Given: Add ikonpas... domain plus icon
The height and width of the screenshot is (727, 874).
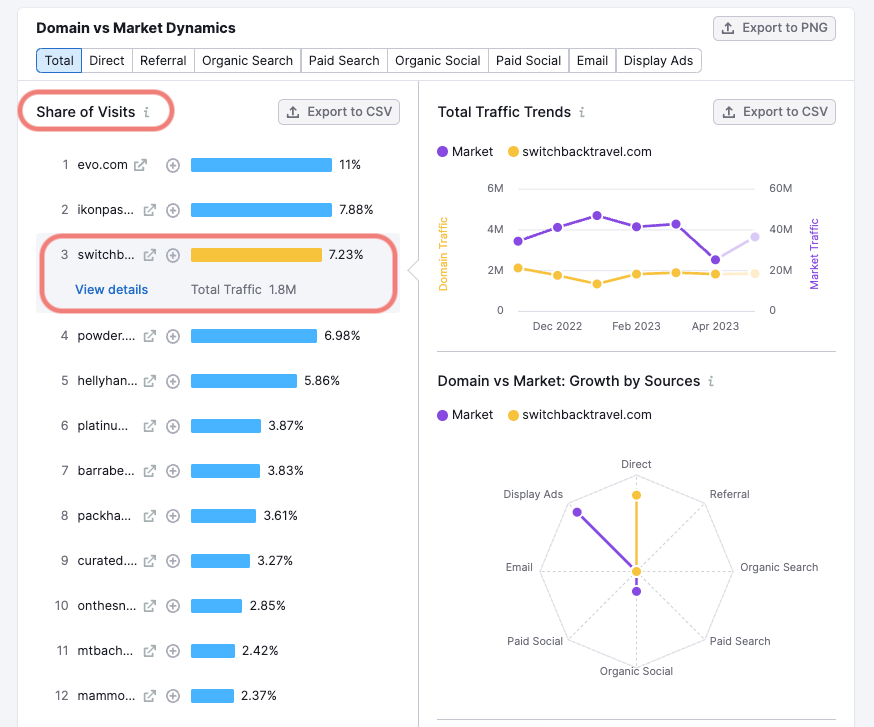Looking at the screenshot, I should point(173,210).
